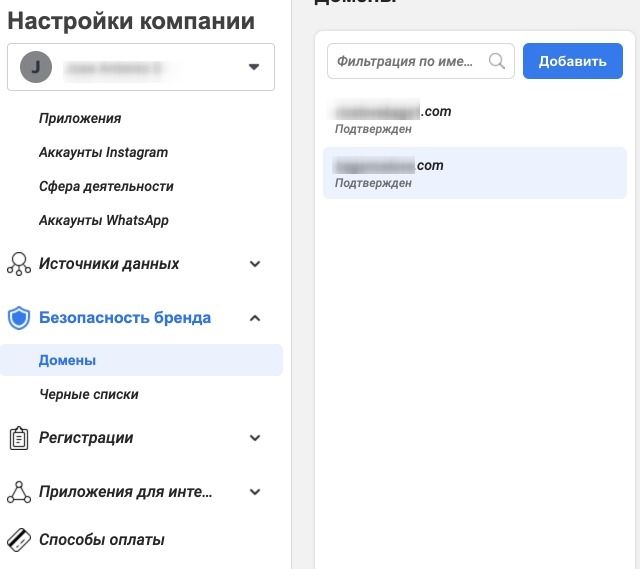
Task: Click the Data Sources nodes icon
Action: (19, 264)
